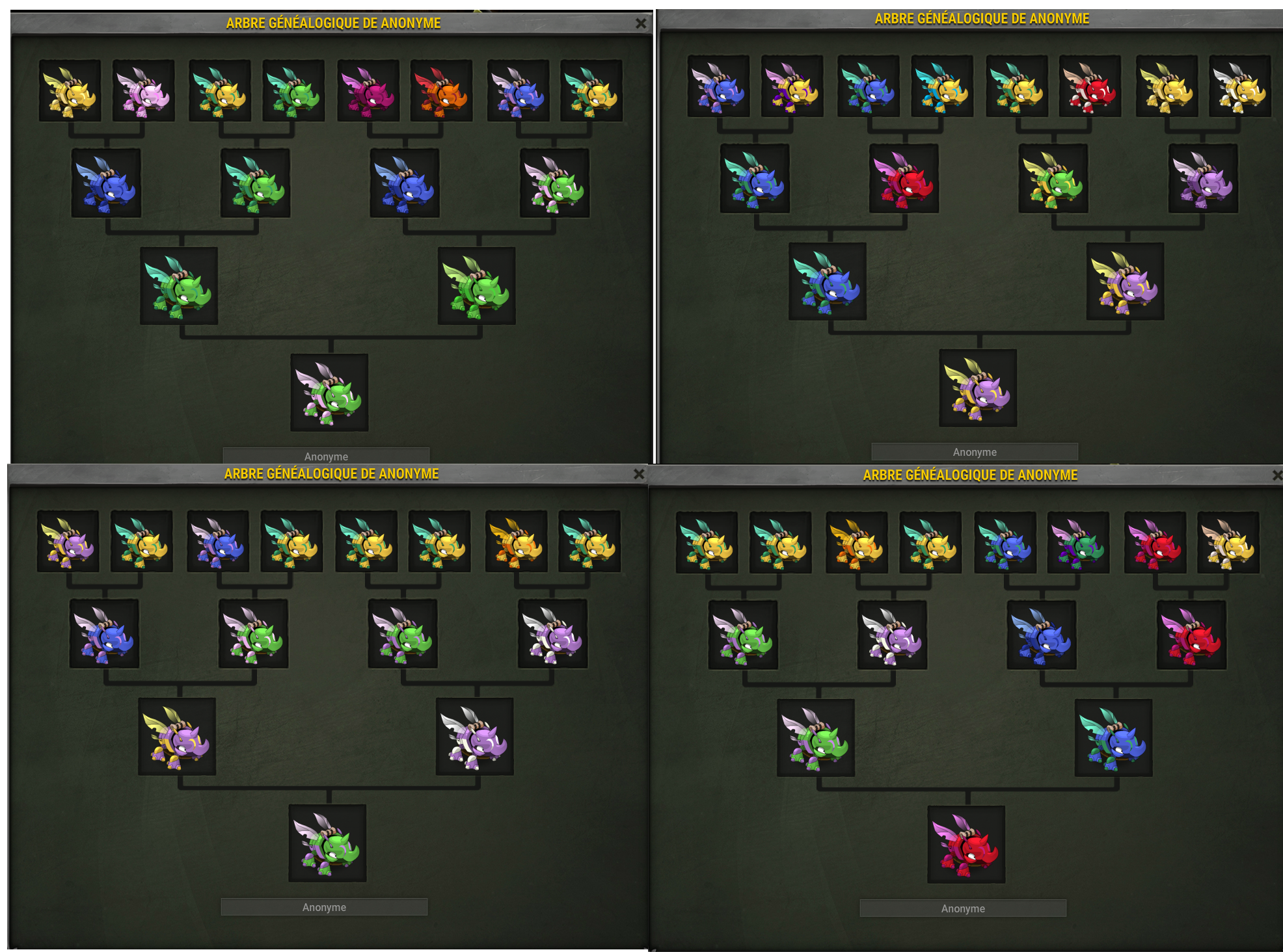Image resolution: width=1283 pixels, height=952 pixels.
Task: Select the magenta dragoturkey in top-left tree
Action: click(368, 90)
